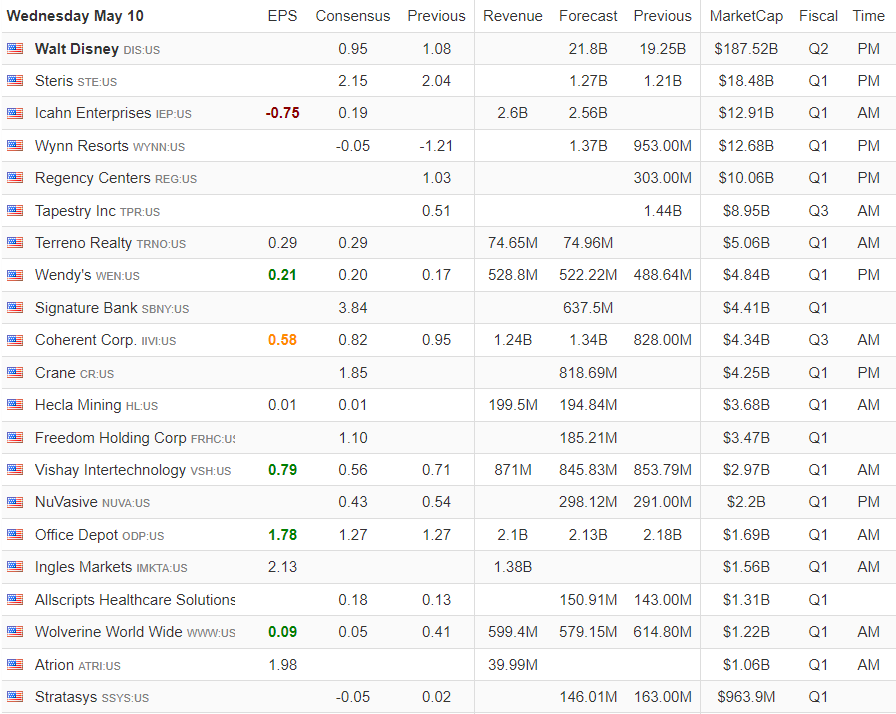896x714 pixels.
Task: Click the flag icon next to Wynn Resorts
Action: [x=15, y=146]
